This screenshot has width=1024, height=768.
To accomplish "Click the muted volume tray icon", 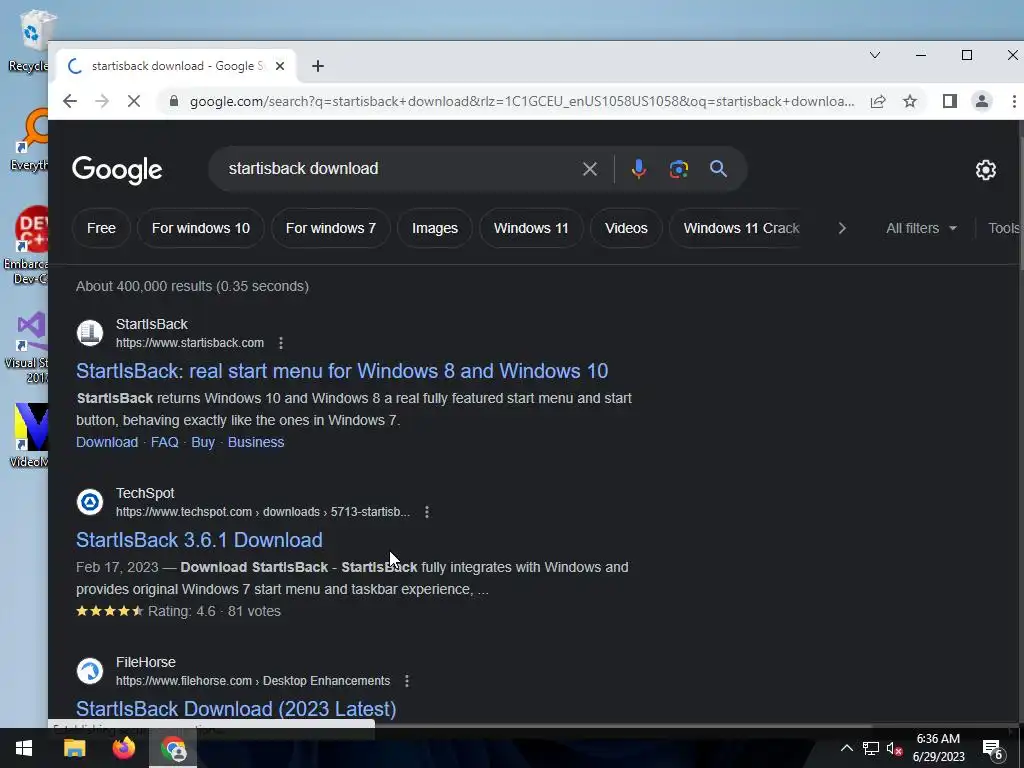I will tap(895, 748).
